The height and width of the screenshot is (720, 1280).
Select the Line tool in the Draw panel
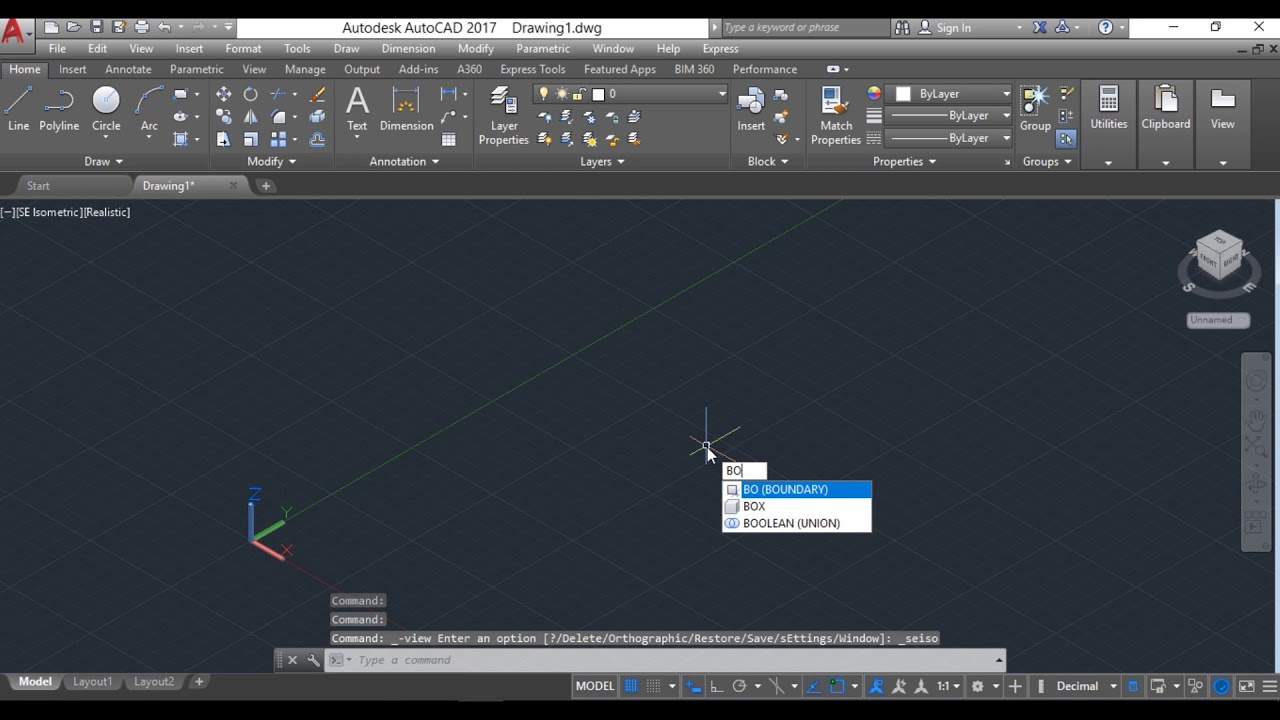coord(18,108)
